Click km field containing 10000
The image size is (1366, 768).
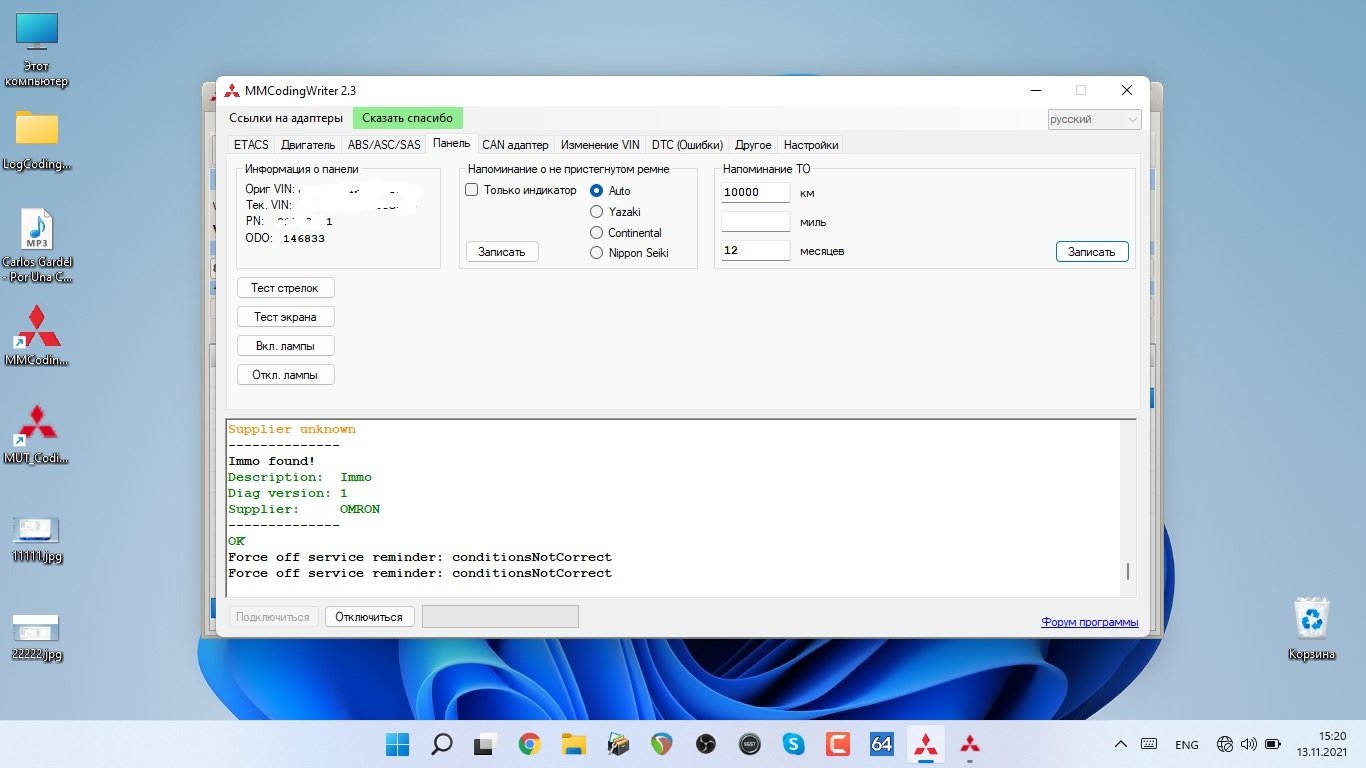756,192
